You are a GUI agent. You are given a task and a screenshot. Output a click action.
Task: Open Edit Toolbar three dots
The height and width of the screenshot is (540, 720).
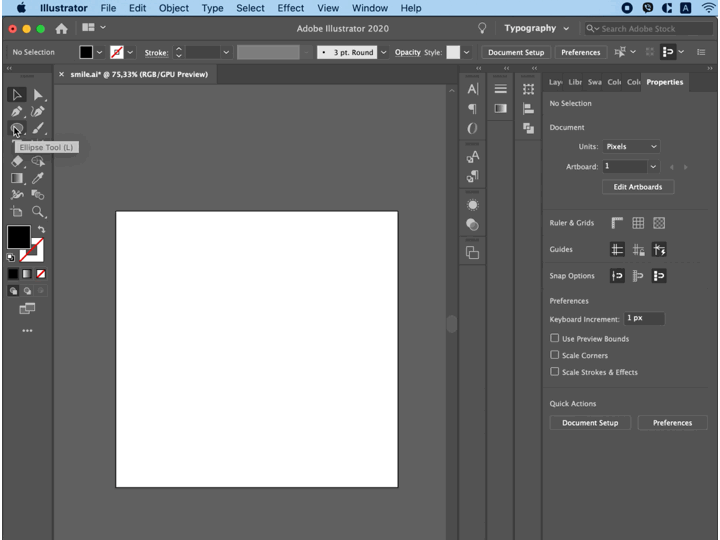(28, 331)
